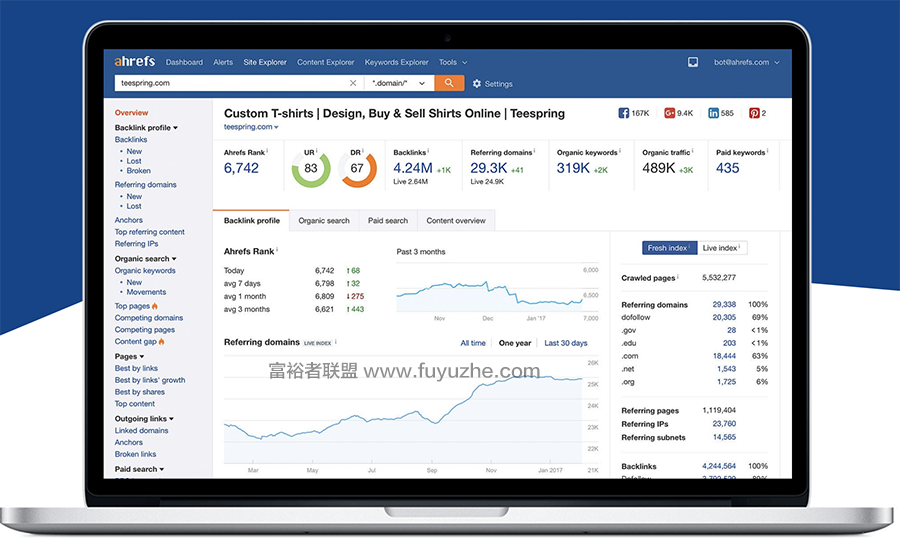Expand the Tools menu
The width and height of the screenshot is (900, 548).
pos(453,62)
